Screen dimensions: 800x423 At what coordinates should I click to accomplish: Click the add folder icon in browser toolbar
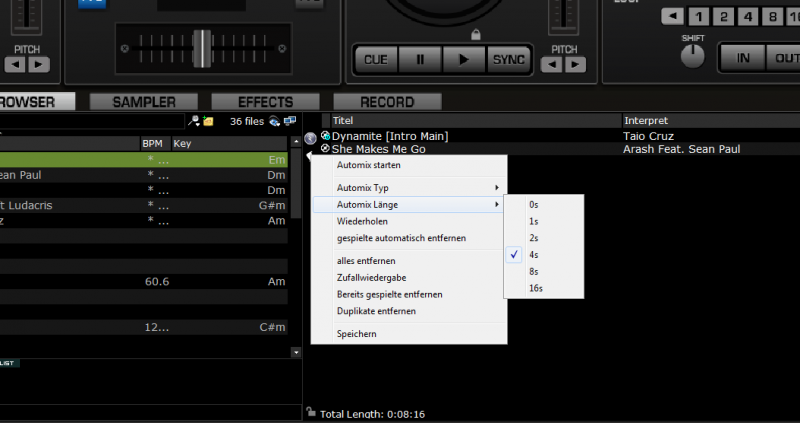click(208, 121)
